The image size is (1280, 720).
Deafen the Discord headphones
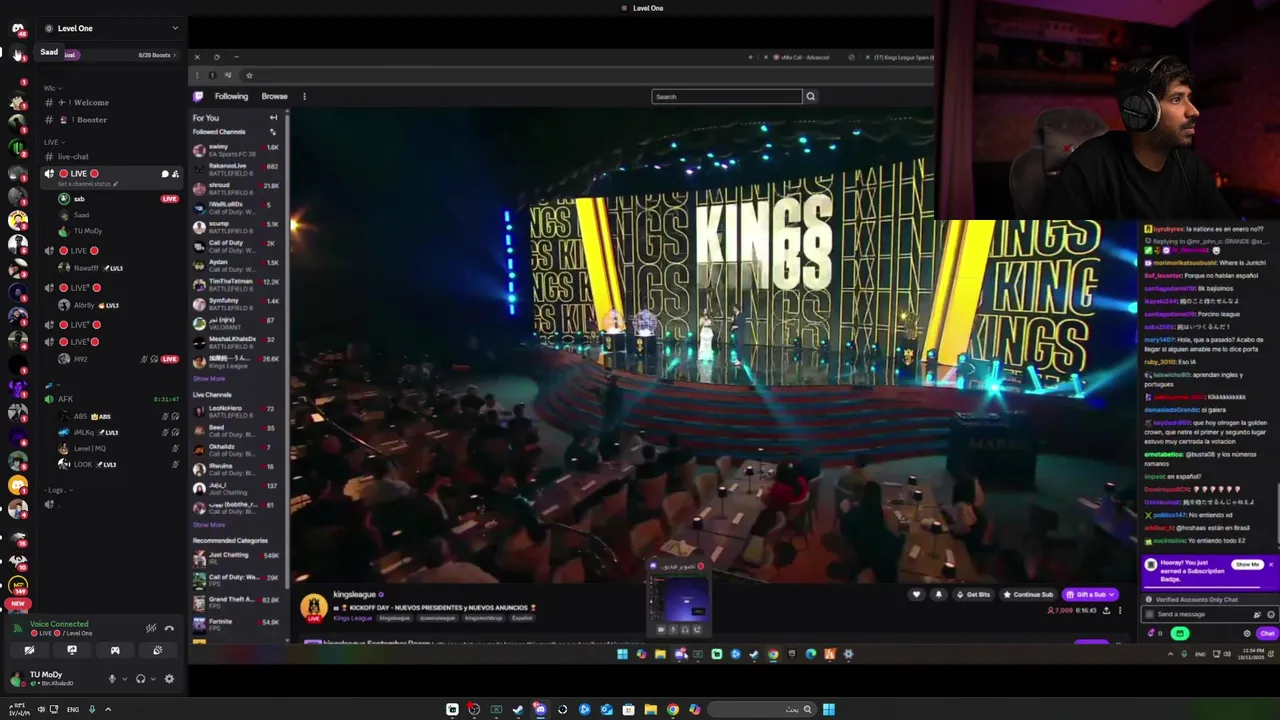tap(140, 679)
